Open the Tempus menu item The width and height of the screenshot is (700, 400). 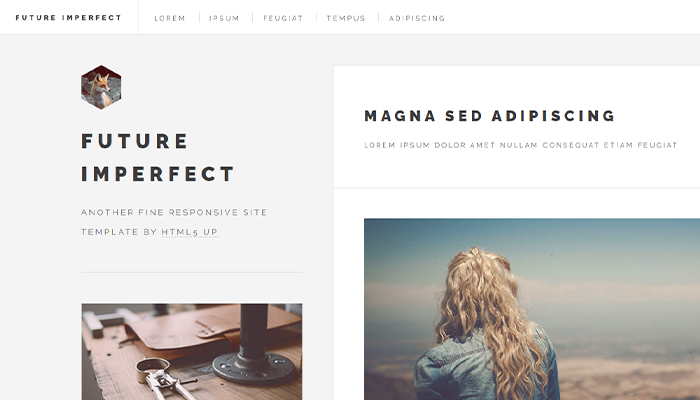(x=346, y=18)
